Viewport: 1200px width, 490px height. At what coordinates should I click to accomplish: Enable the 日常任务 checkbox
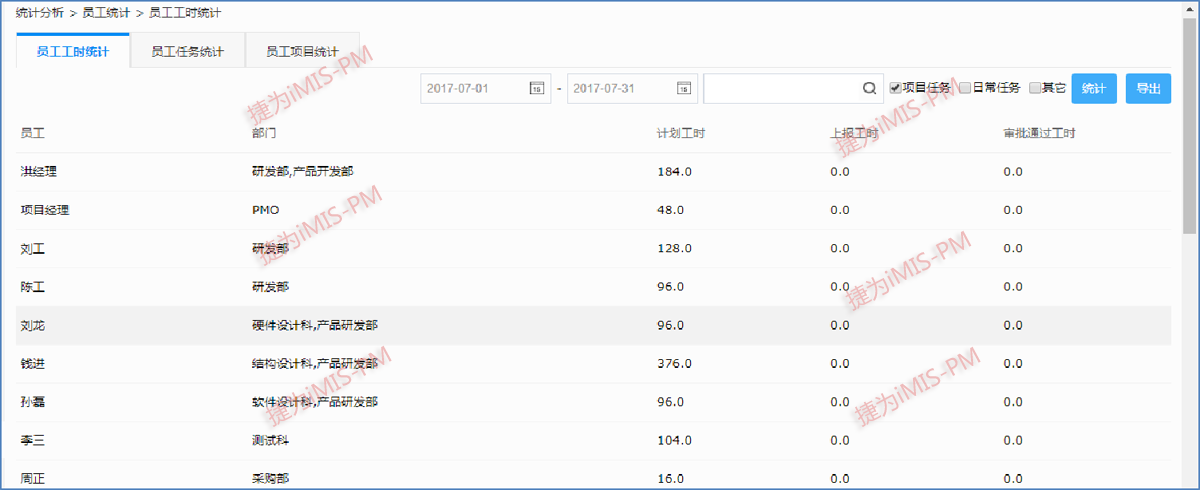tap(965, 88)
